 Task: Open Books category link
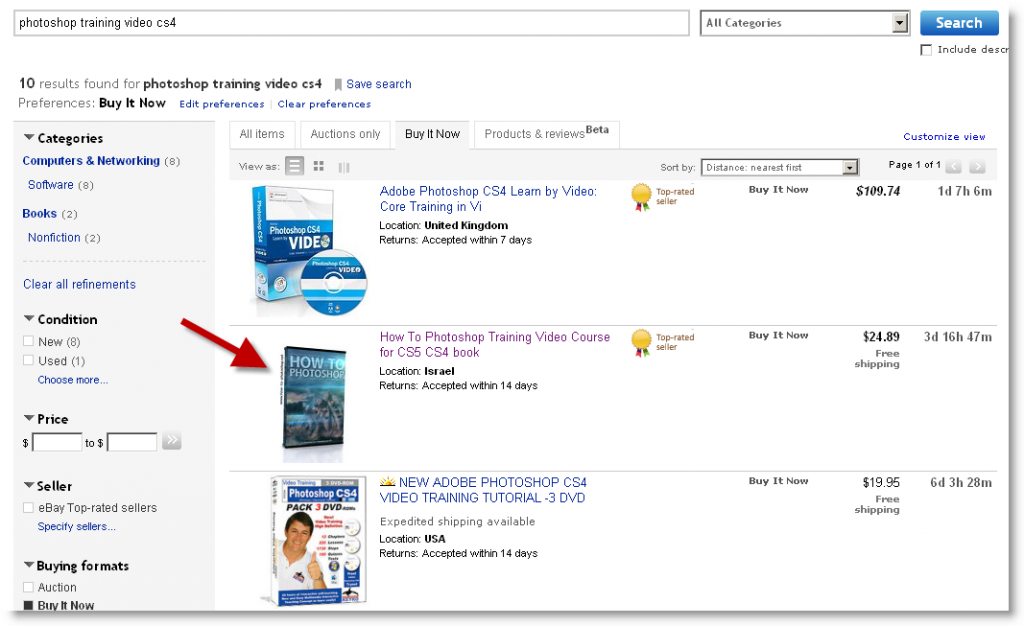pyautogui.click(x=39, y=213)
